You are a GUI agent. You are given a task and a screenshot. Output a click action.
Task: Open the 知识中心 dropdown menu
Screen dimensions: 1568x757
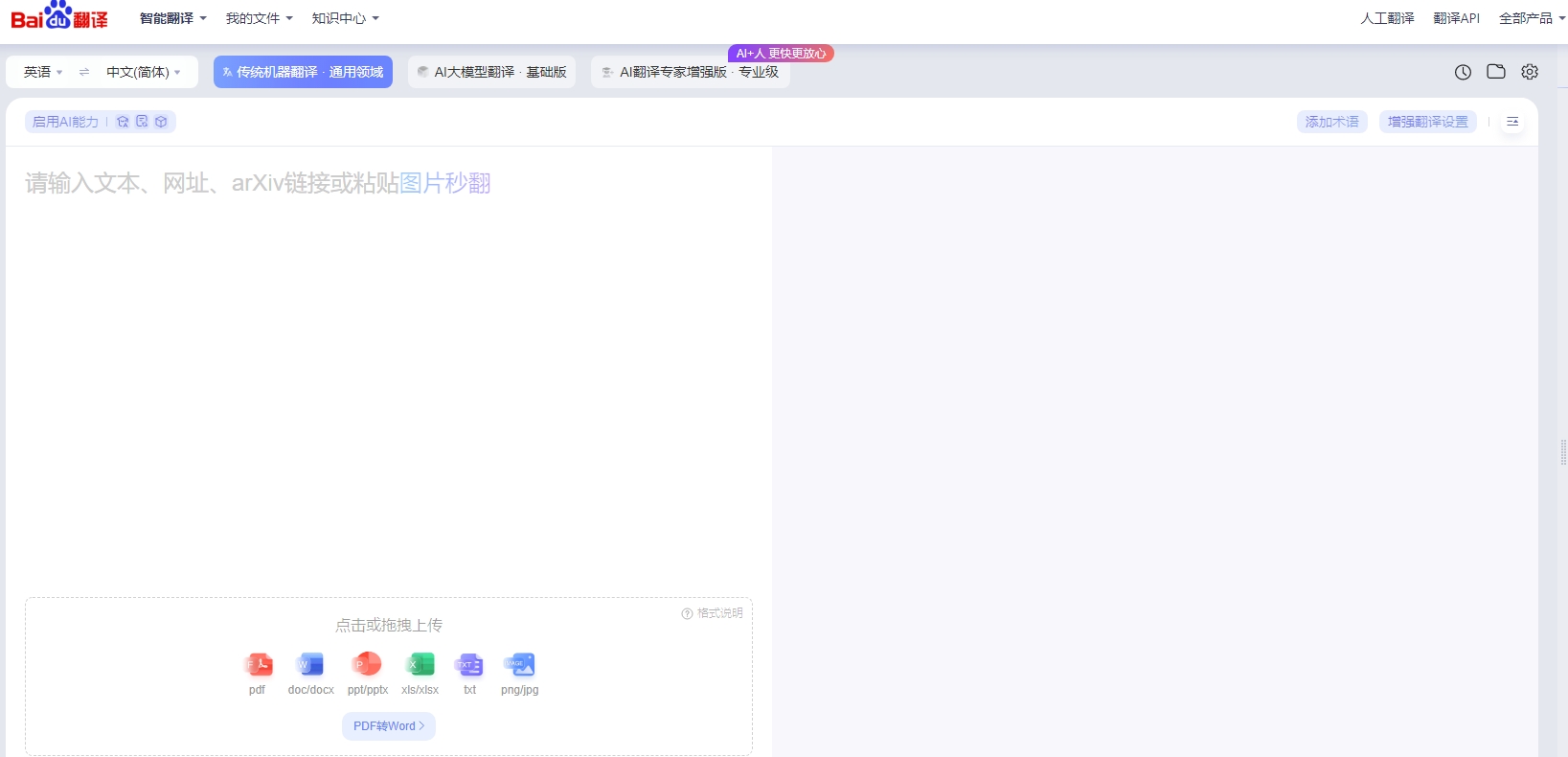(345, 18)
